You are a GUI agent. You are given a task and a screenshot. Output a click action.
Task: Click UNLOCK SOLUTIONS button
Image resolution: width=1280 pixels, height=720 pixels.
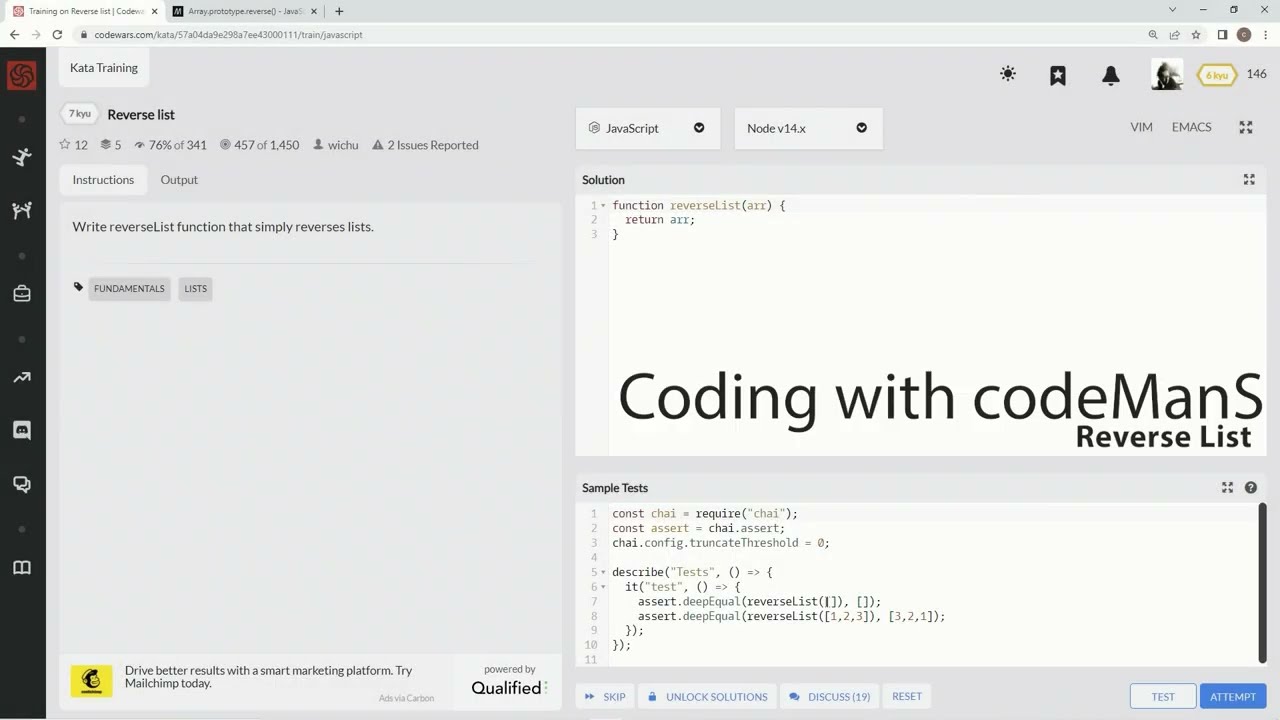708,697
